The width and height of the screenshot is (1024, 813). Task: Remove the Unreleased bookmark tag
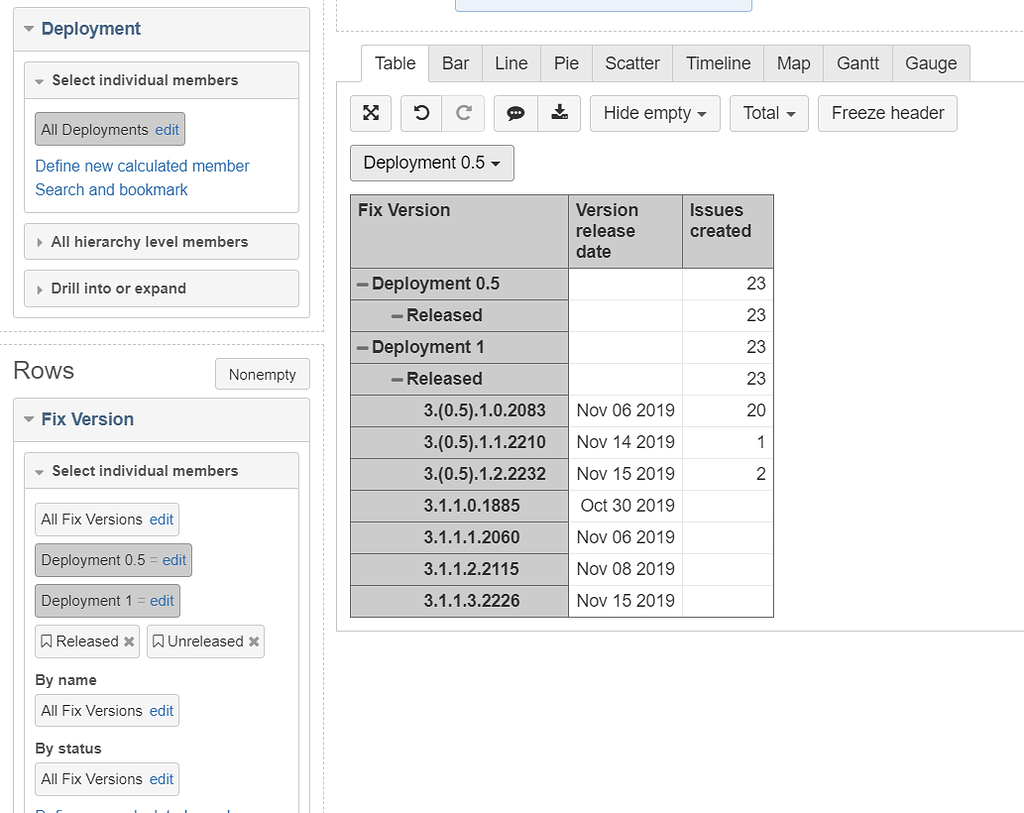pyautogui.click(x=254, y=641)
